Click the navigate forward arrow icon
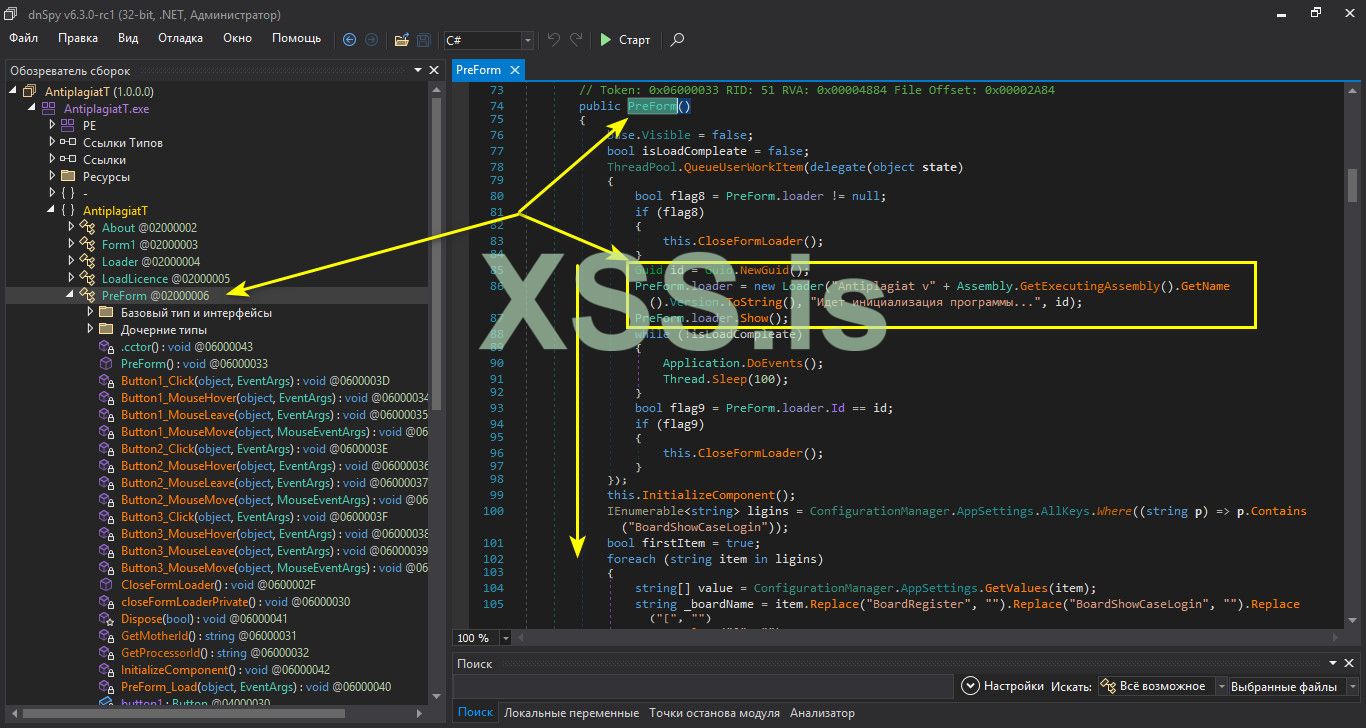 [371, 40]
